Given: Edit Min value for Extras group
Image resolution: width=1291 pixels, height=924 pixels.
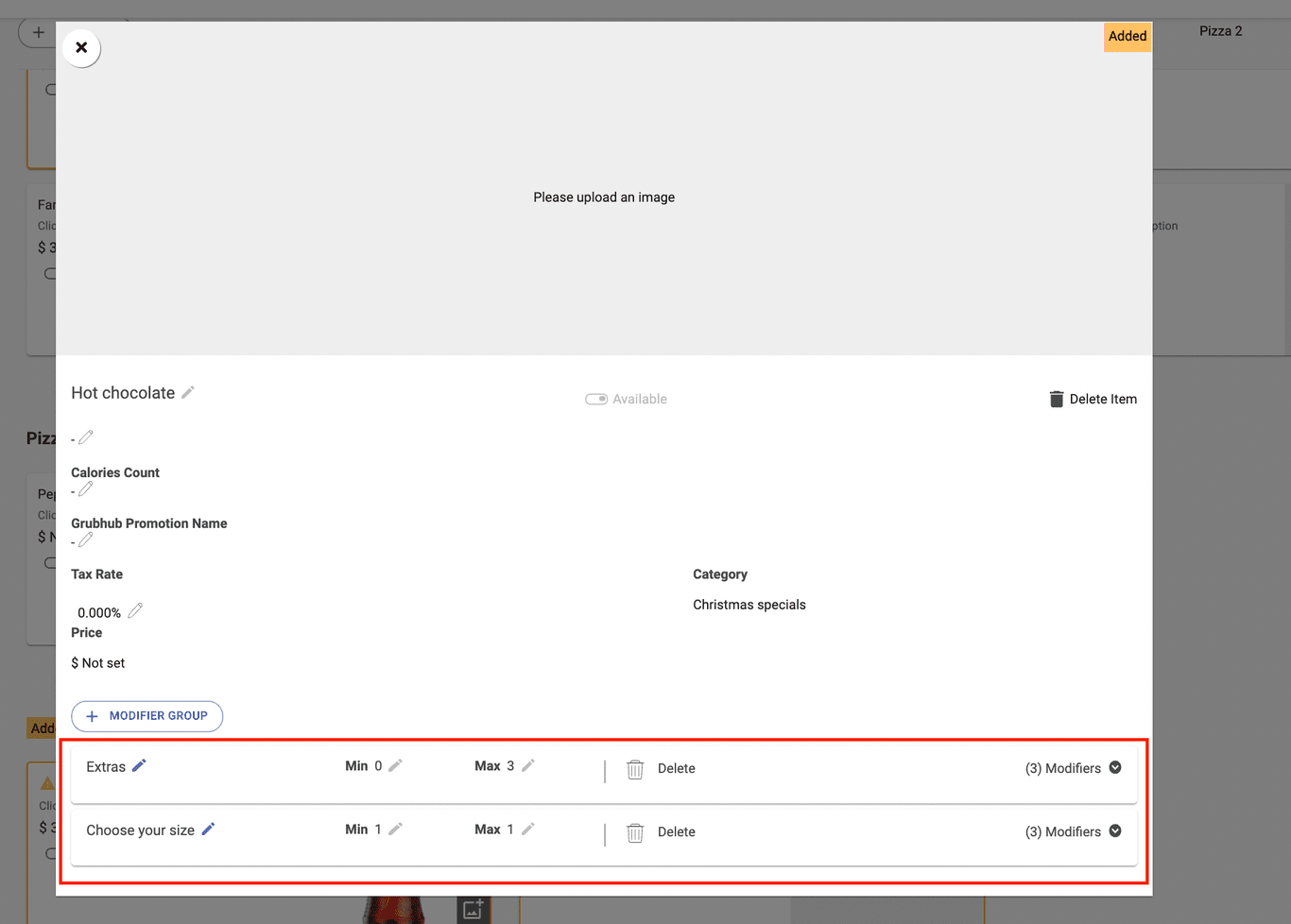Looking at the screenshot, I should pos(396,766).
